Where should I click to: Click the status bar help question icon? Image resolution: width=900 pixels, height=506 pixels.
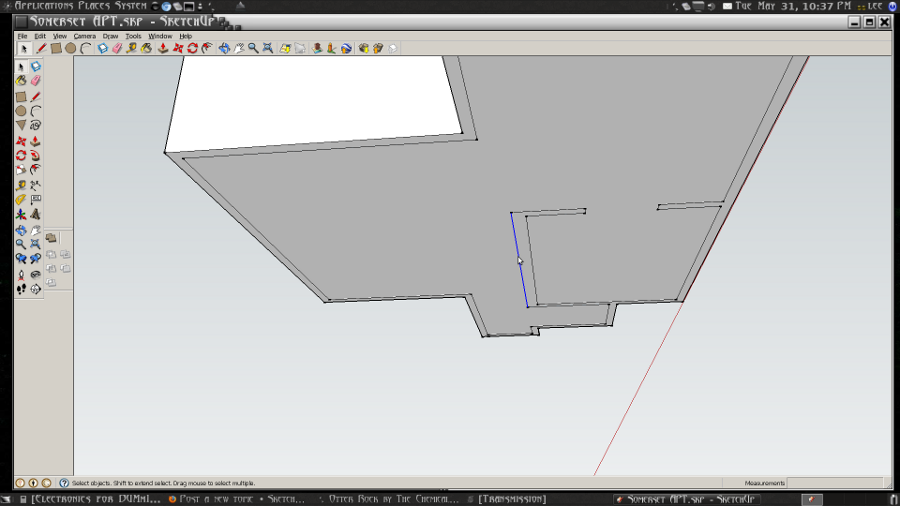[64, 483]
